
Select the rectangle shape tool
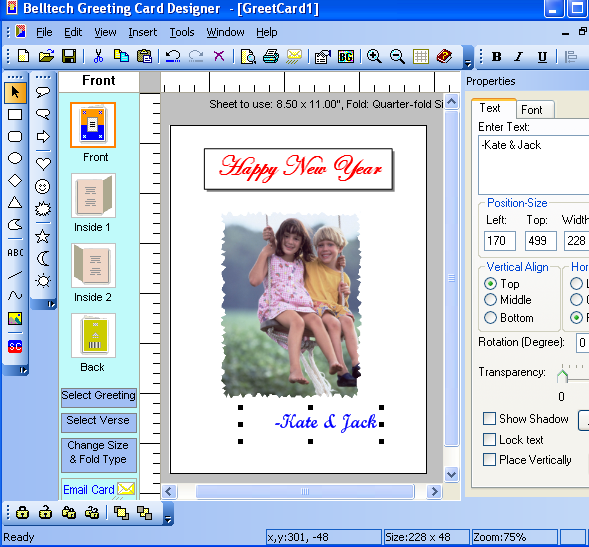[x=15, y=115]
